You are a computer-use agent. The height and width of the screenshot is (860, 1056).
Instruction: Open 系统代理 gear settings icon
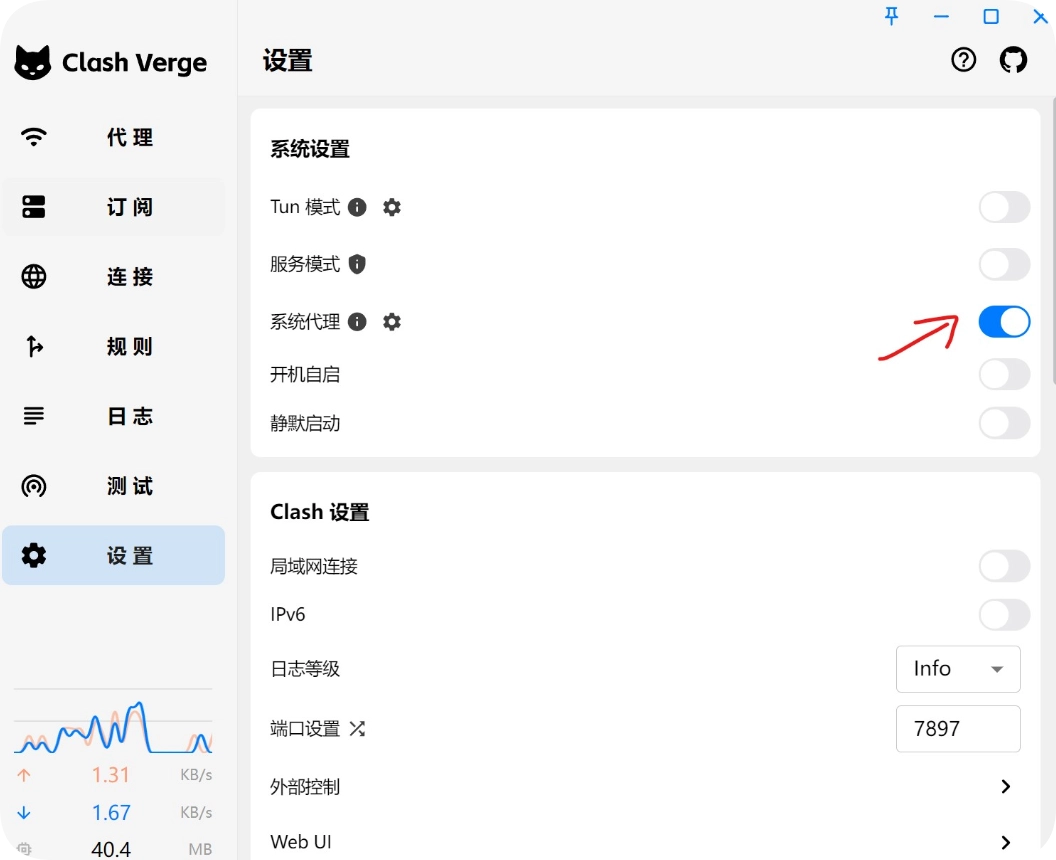tap(392, 322)
